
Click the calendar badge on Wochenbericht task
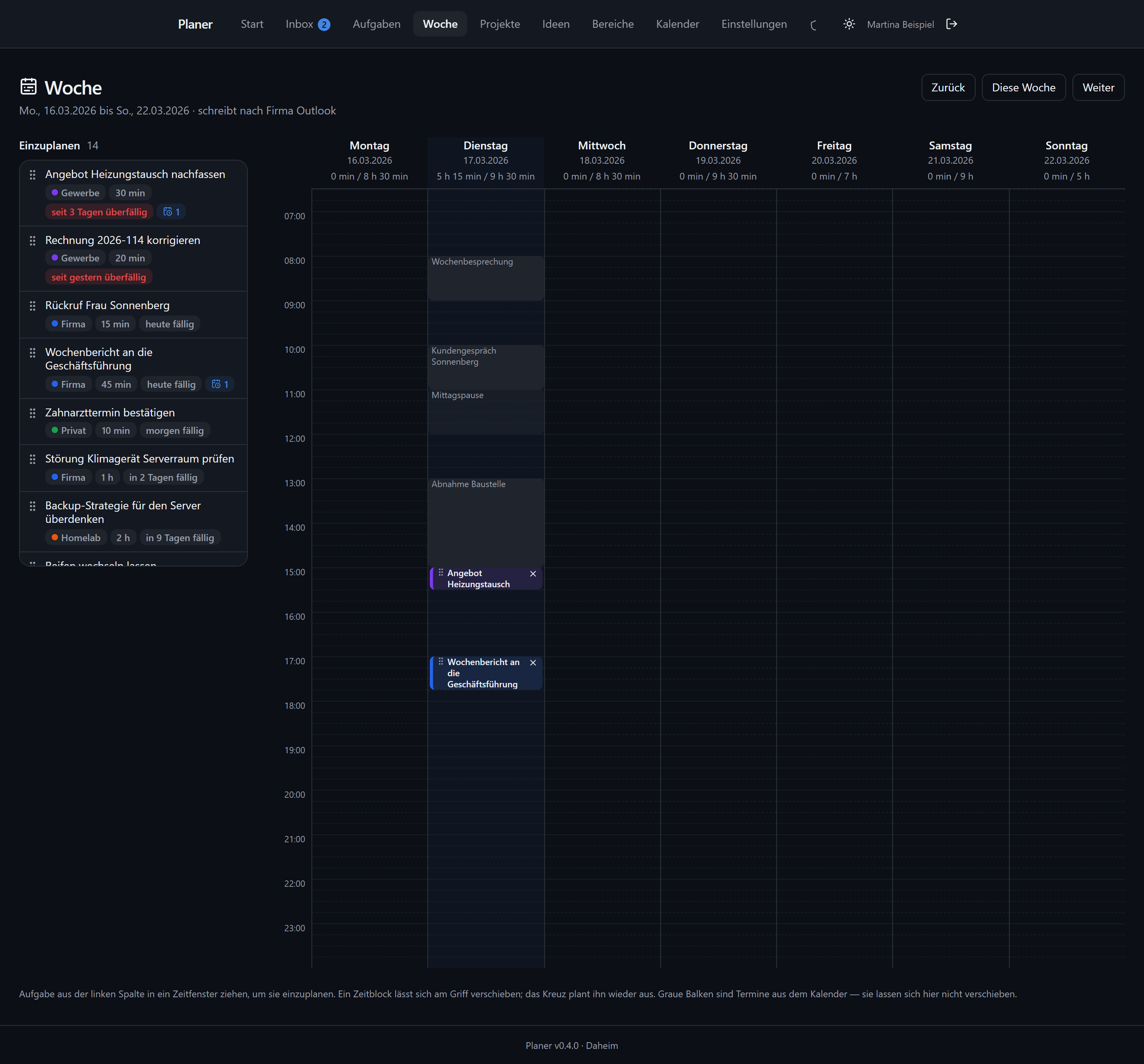pyautogui.click(x=220, y=384)
